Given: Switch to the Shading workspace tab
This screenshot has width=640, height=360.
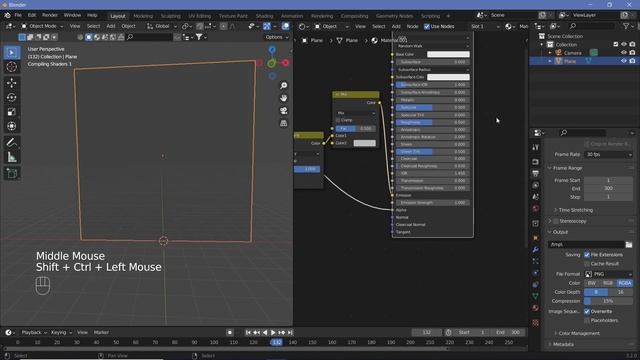Looking at the screenshot, I should point(264,16).
